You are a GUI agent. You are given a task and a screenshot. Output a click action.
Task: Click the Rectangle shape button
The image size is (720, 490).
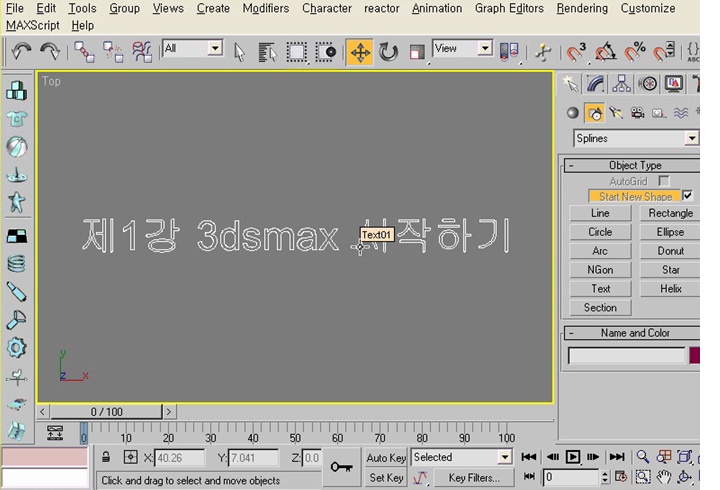pos(670,213)
